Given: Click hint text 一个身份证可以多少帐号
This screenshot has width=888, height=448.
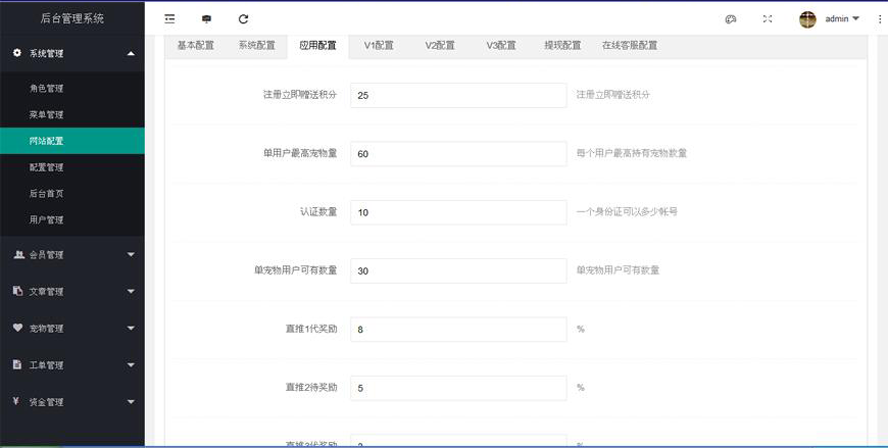Looking at the screenshot, I should click(627, 212).
